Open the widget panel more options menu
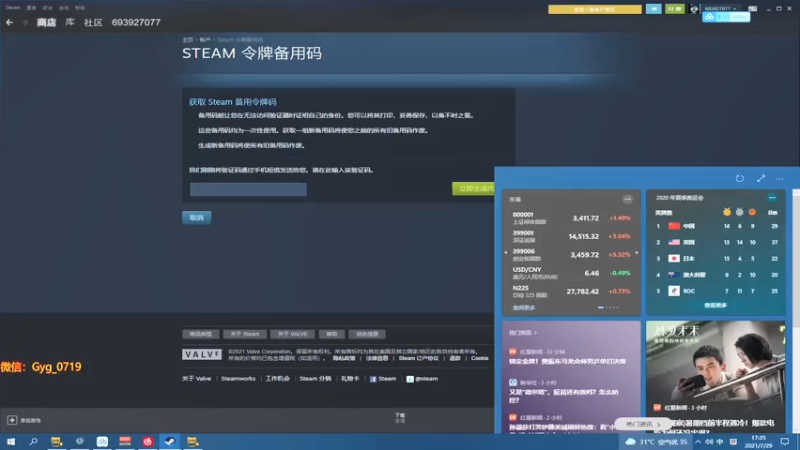Screen dimensions: 800x450 (780, 179)
